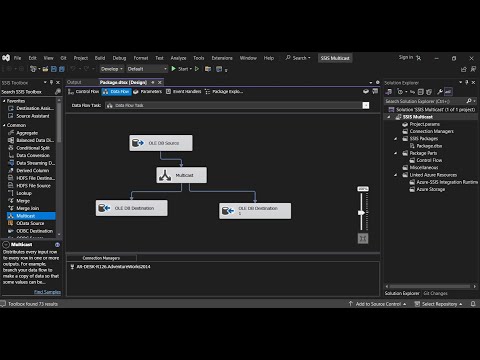Screen dimensions: 480x360
Task: Select the OLE DB Destination 1 component
Action: tap(255, 211)
